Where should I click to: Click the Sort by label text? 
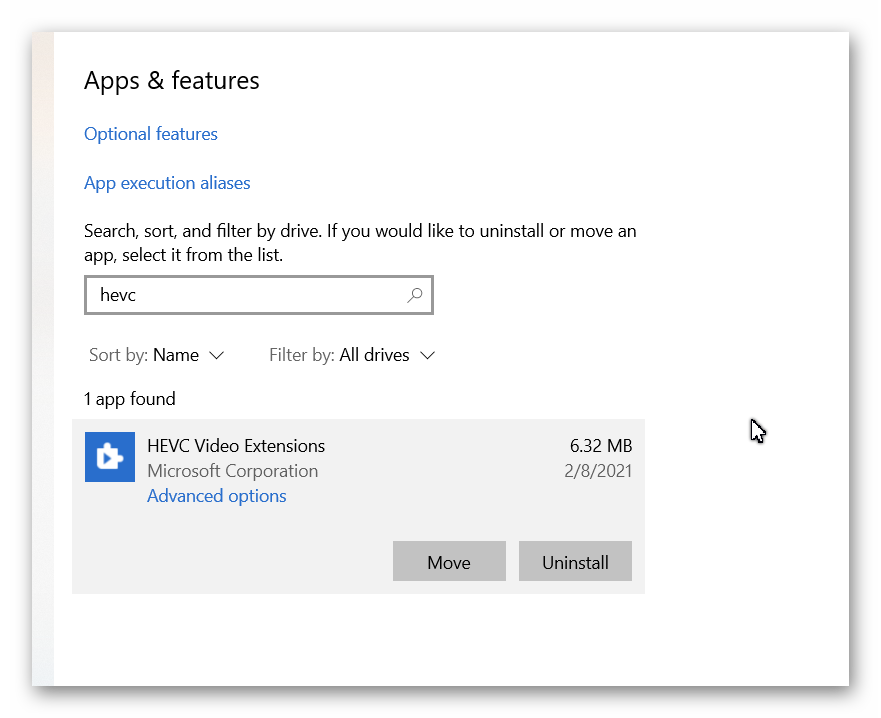[118, 355]
